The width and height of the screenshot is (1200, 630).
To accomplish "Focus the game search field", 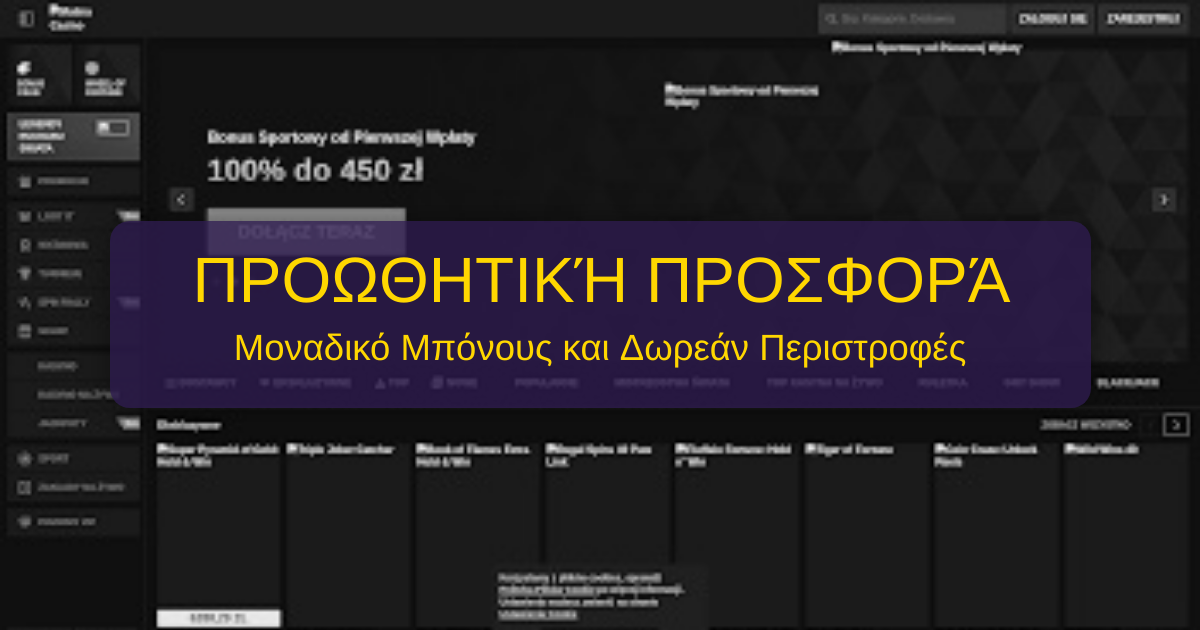I will click(912, 18).
